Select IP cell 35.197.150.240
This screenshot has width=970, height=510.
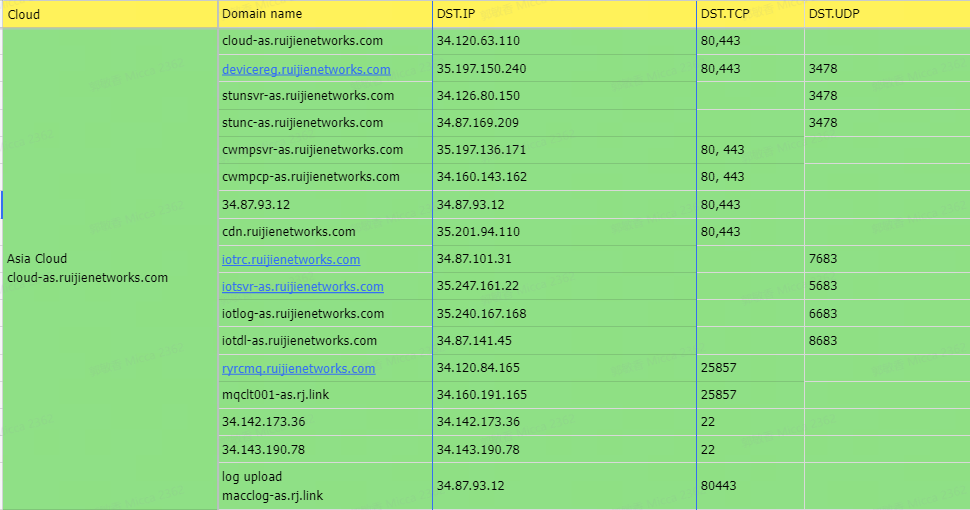coord(564,69)
